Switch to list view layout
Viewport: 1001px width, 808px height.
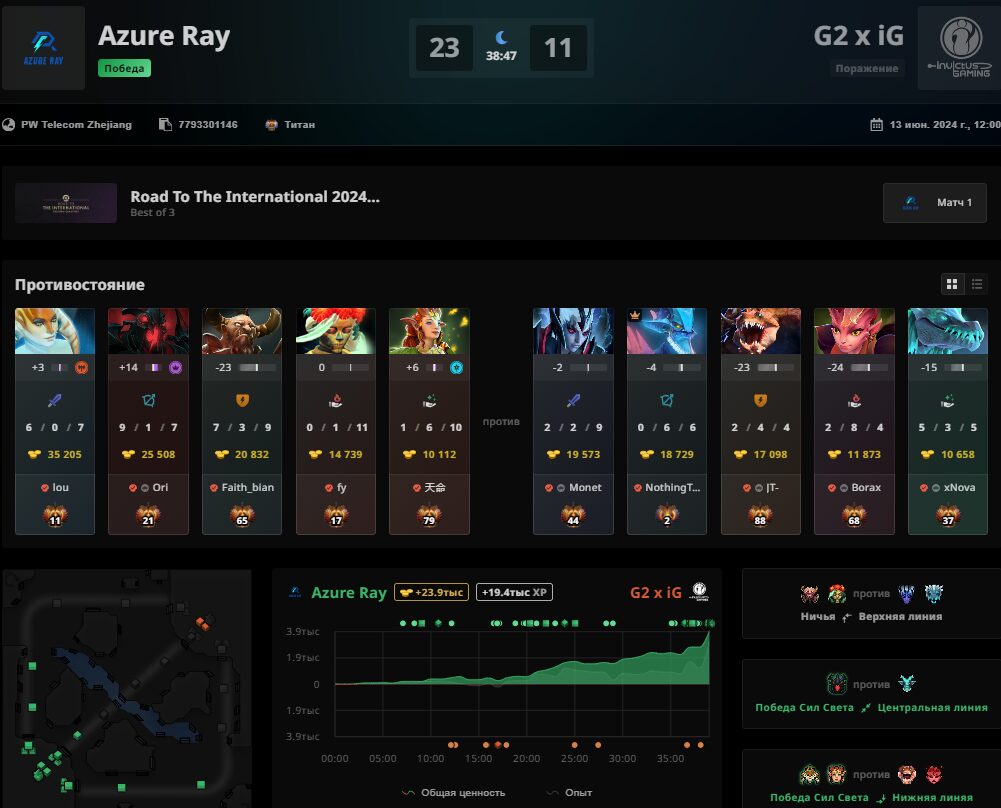coord(977,284)
